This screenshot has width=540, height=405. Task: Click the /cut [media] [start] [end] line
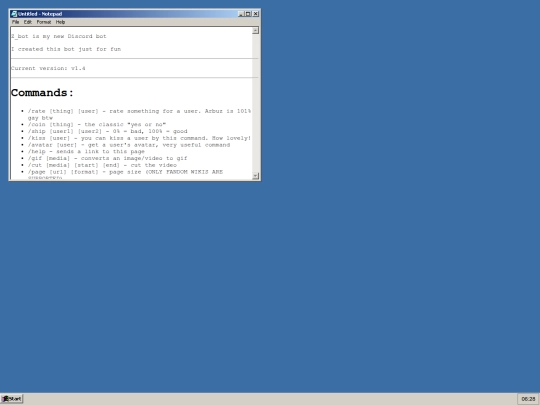point(102,165)
